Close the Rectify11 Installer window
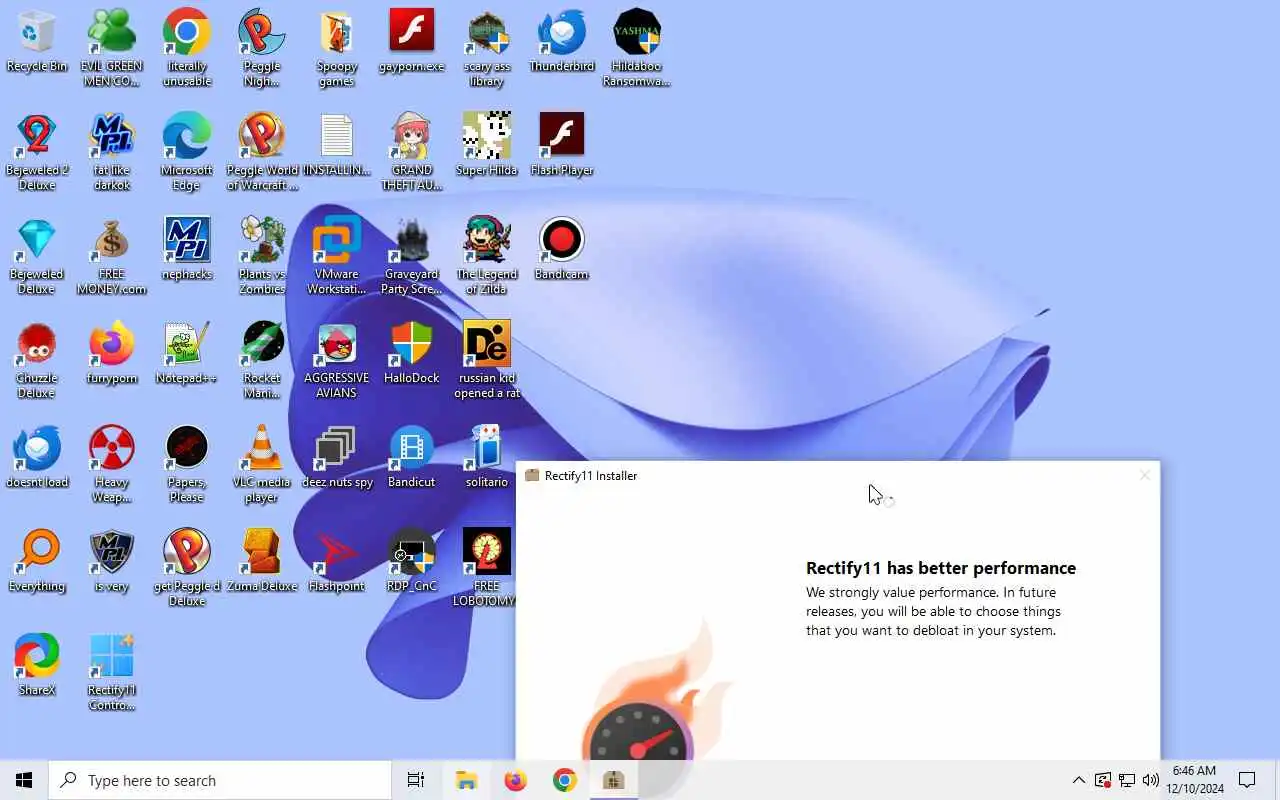 tap(1145, 475)
